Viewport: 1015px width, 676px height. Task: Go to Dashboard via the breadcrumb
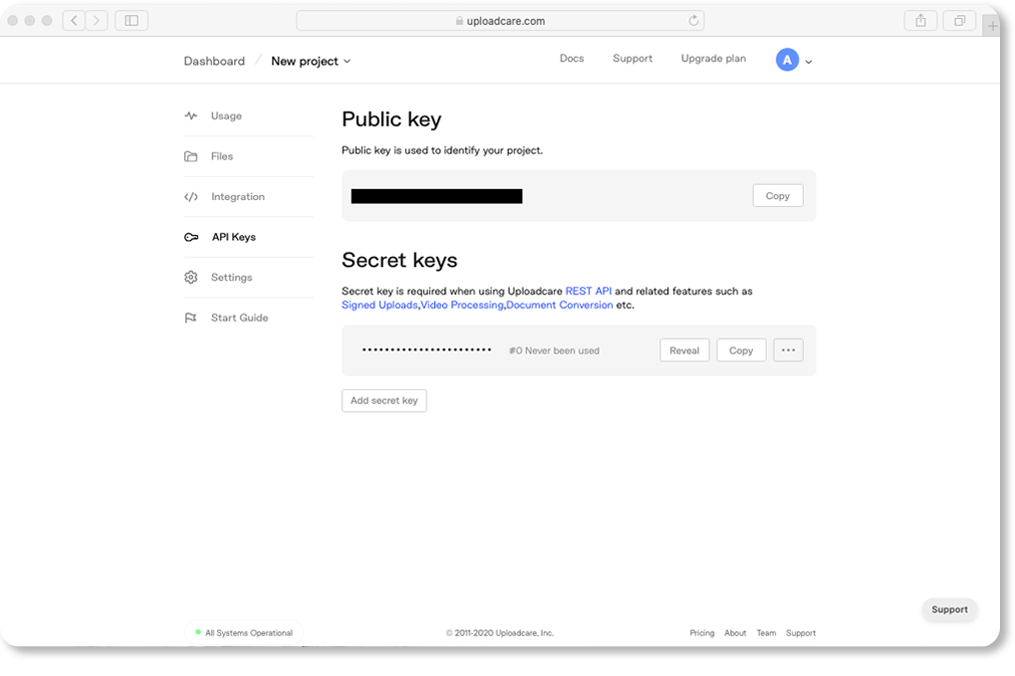tap(214, 61)
